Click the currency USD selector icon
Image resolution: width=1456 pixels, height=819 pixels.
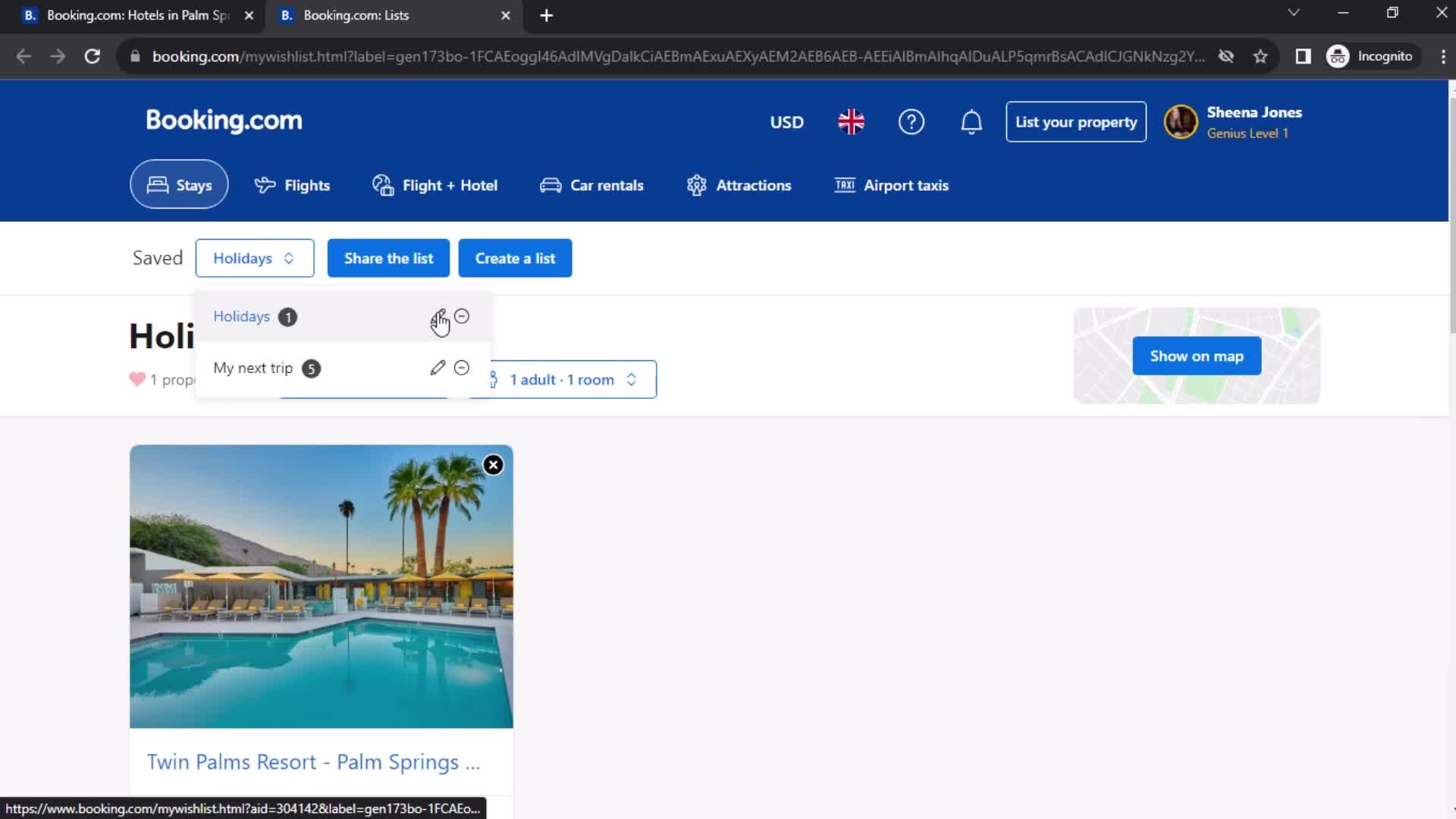coord(787,122)
